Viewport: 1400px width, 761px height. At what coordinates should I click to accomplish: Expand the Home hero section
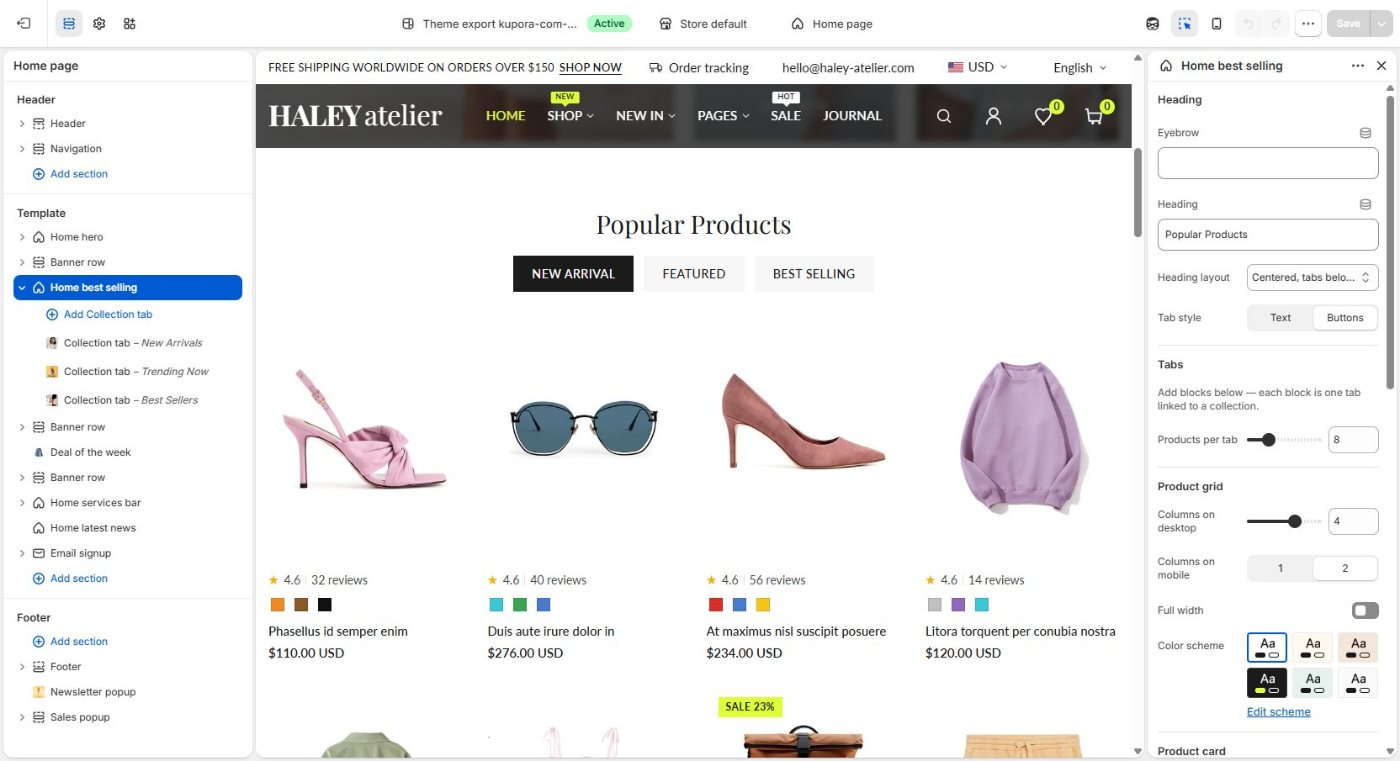click(x=22, y=237)
